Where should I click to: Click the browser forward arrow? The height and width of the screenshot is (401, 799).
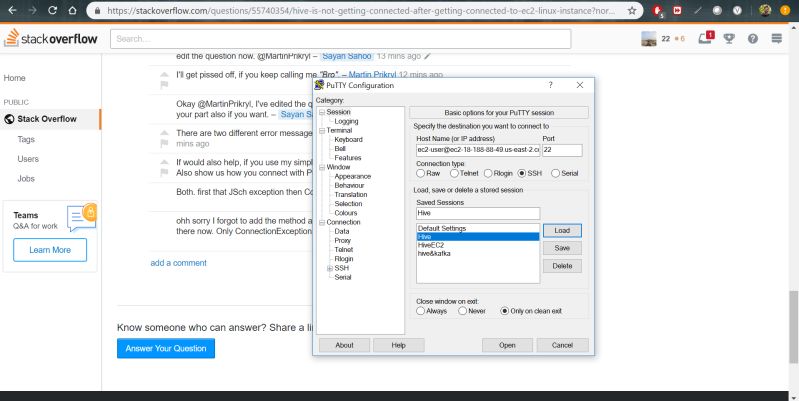(32, 10)
